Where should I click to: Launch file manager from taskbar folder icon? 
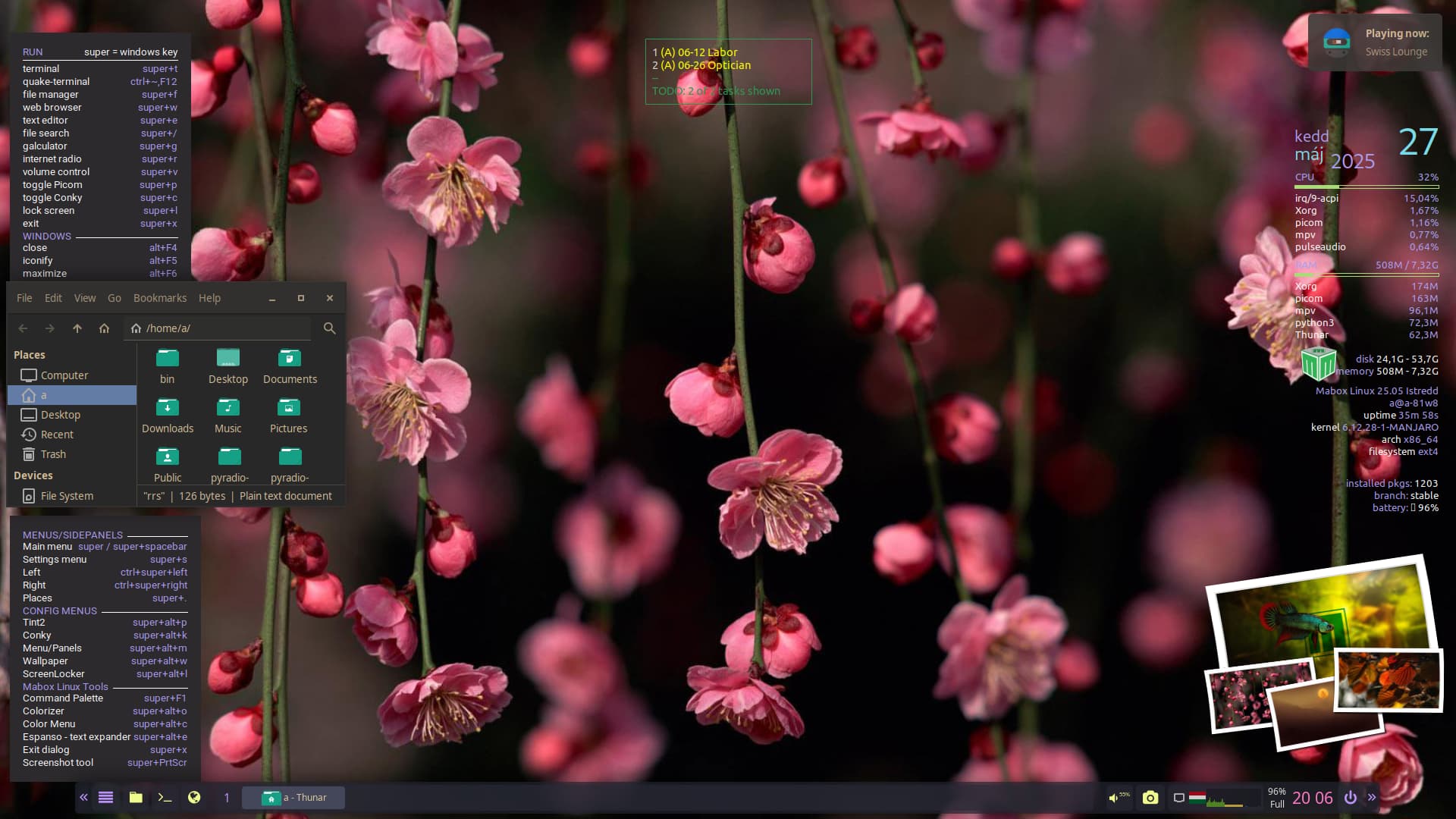pyautogui.click(x=136, y=797)
